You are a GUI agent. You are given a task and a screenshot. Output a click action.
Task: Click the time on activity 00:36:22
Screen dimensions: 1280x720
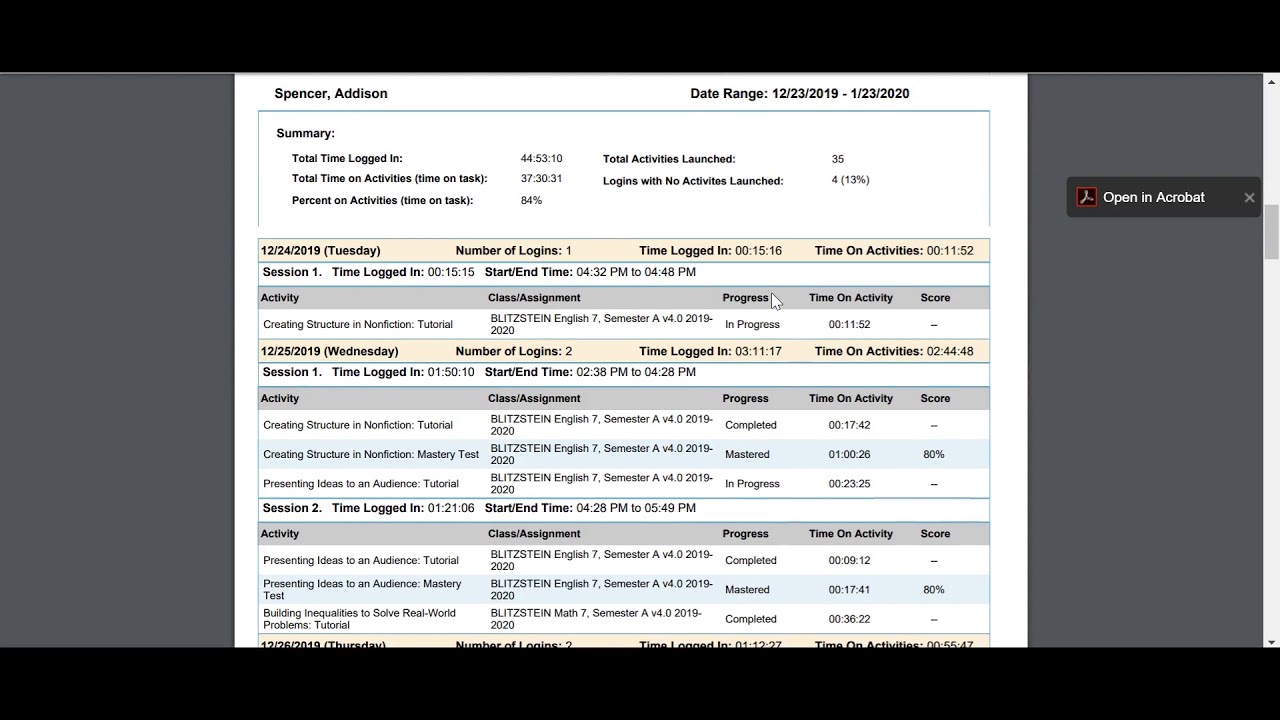tap(849, 619)
